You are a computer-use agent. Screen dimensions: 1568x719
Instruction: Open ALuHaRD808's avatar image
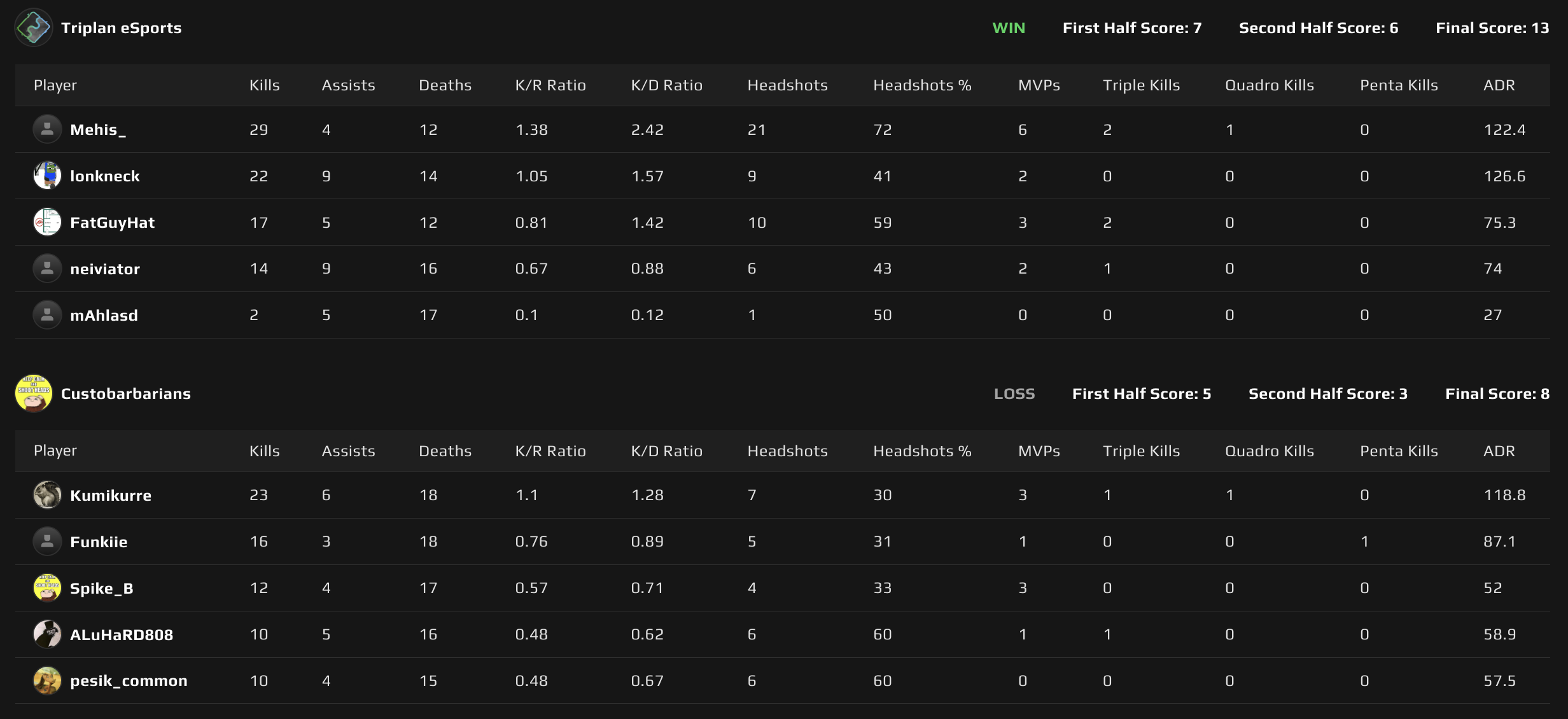47,634
